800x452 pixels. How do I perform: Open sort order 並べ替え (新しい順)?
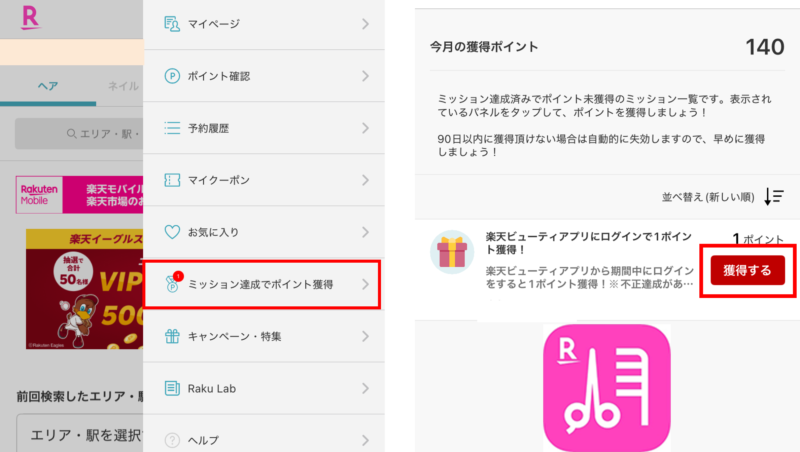[722, 197]
